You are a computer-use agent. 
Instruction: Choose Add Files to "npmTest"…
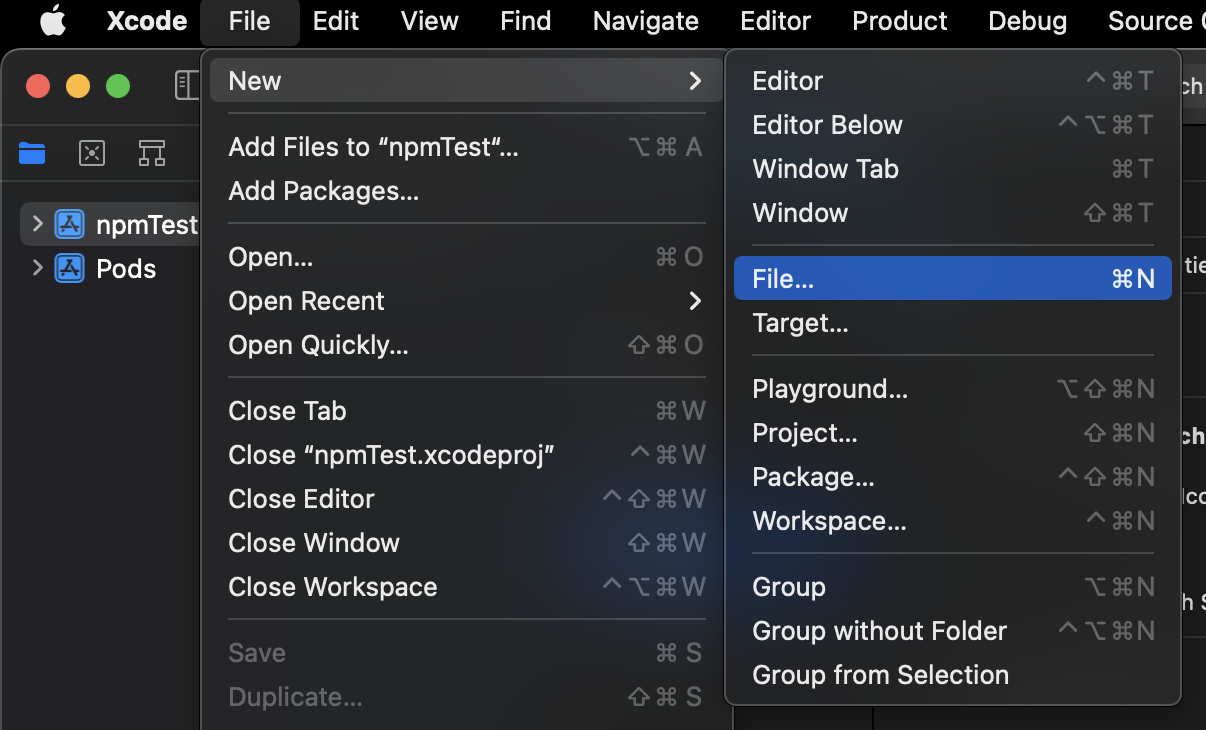466,147
